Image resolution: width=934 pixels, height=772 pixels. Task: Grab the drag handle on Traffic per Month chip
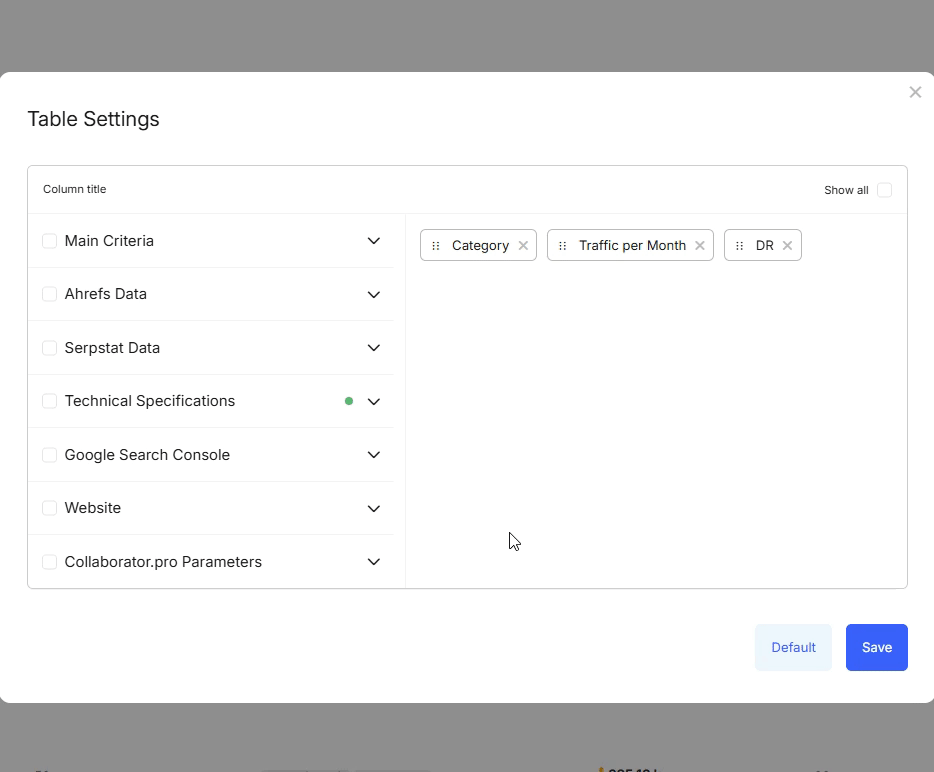pyautogui.click(x=561, y=245)
